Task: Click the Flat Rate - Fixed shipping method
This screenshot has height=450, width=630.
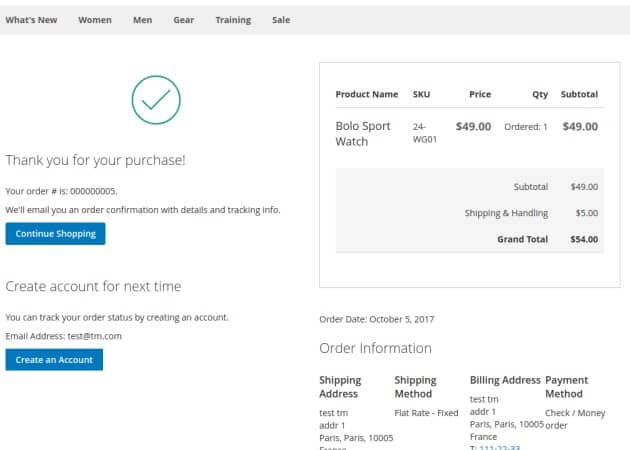Action: click(426, 412)
